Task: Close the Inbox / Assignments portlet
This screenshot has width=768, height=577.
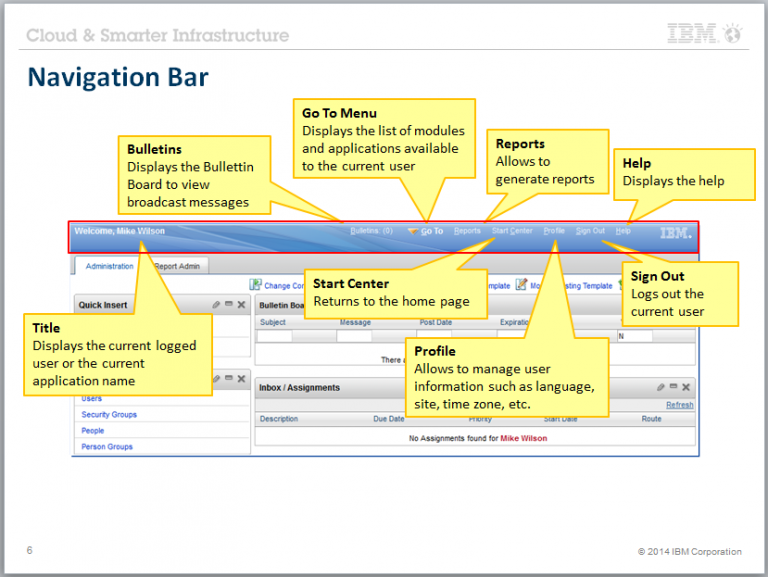Action: [x=686, y=387]
